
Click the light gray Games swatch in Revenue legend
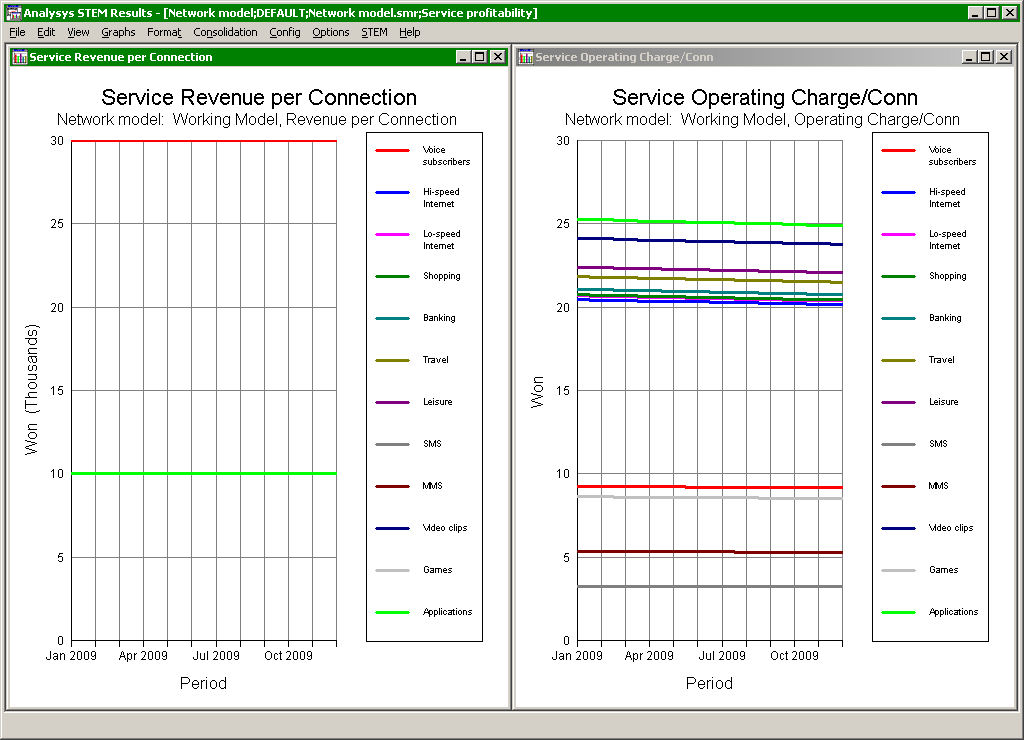392,570
